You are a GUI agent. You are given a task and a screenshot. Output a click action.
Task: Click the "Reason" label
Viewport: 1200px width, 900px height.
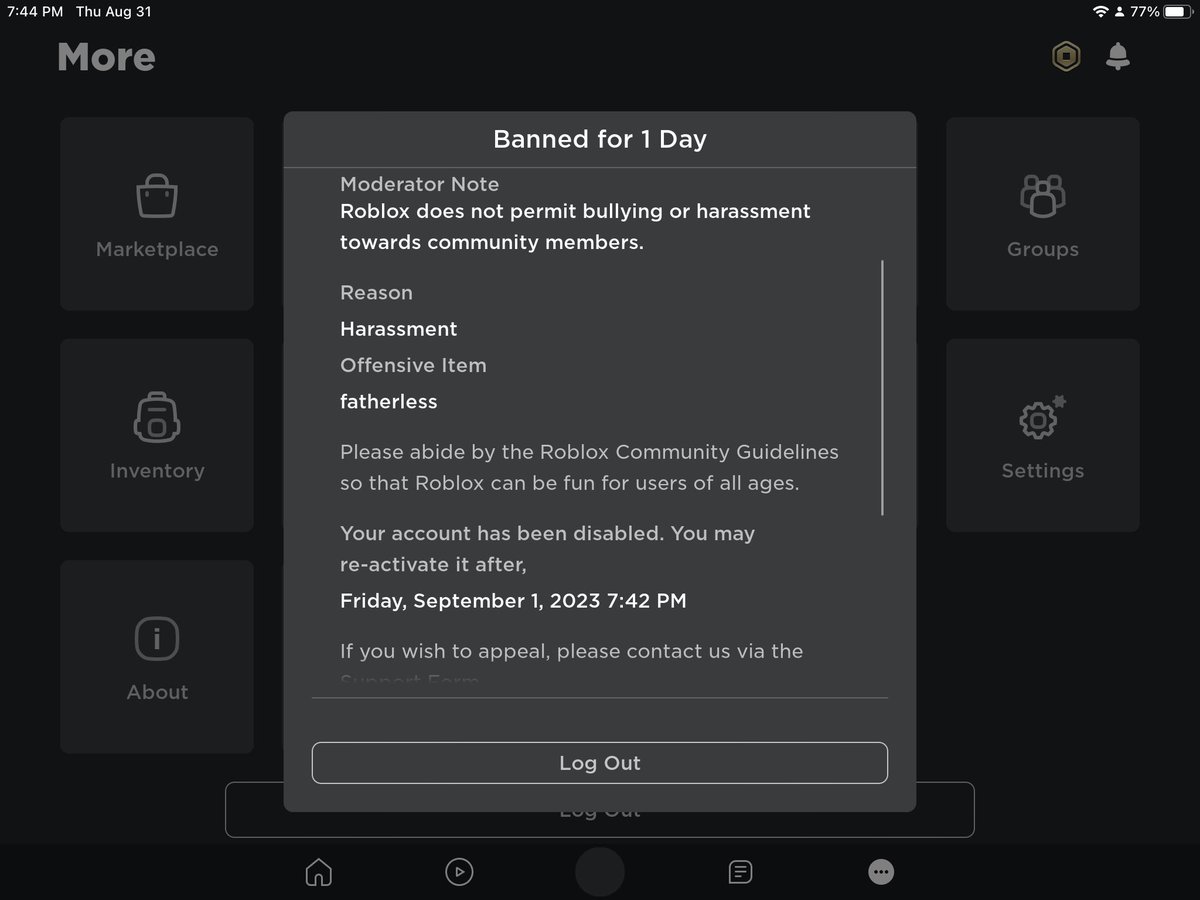(376, 293)
